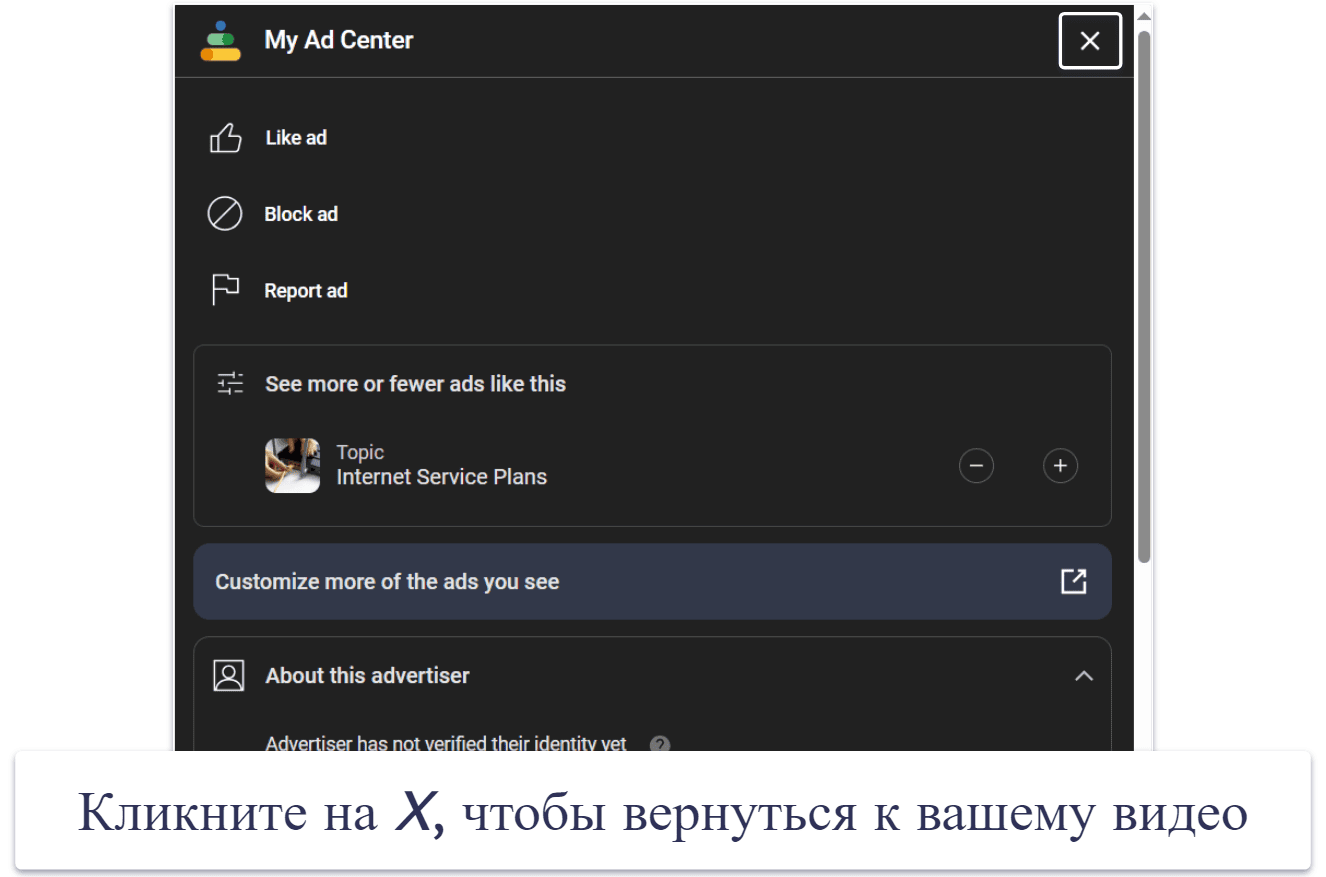
Task: Click the advertiser profile icon
Action: point(229,676)
